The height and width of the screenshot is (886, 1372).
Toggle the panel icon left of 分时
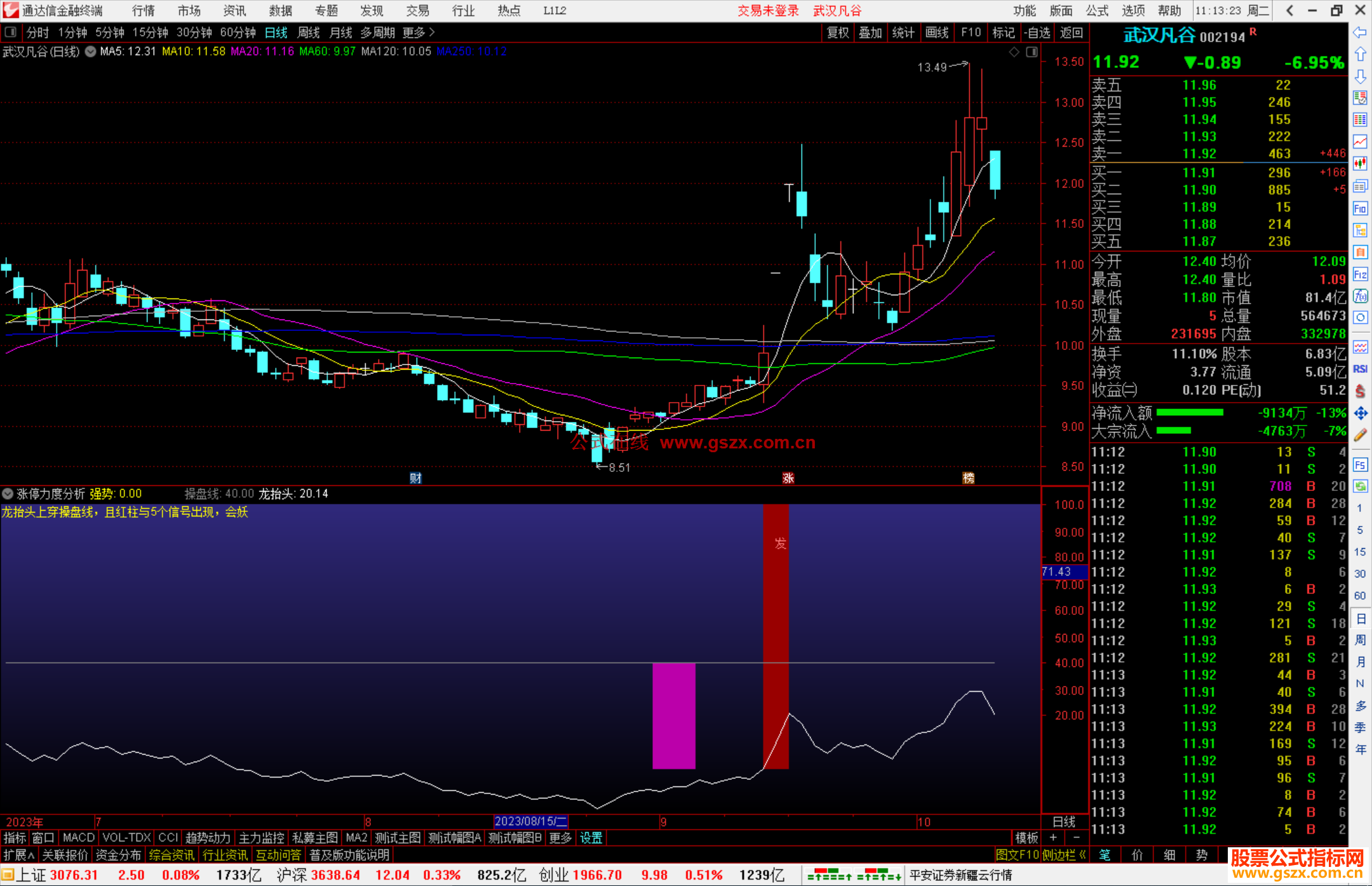click(x=11, y=32)
